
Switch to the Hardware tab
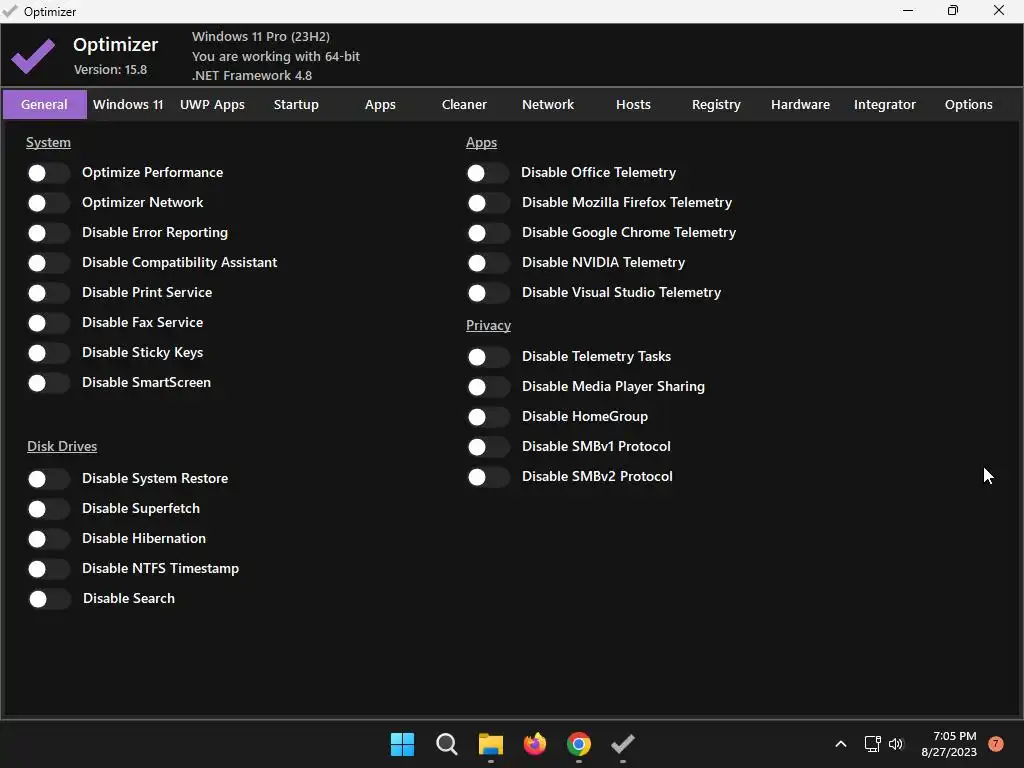tap(801, 104)
